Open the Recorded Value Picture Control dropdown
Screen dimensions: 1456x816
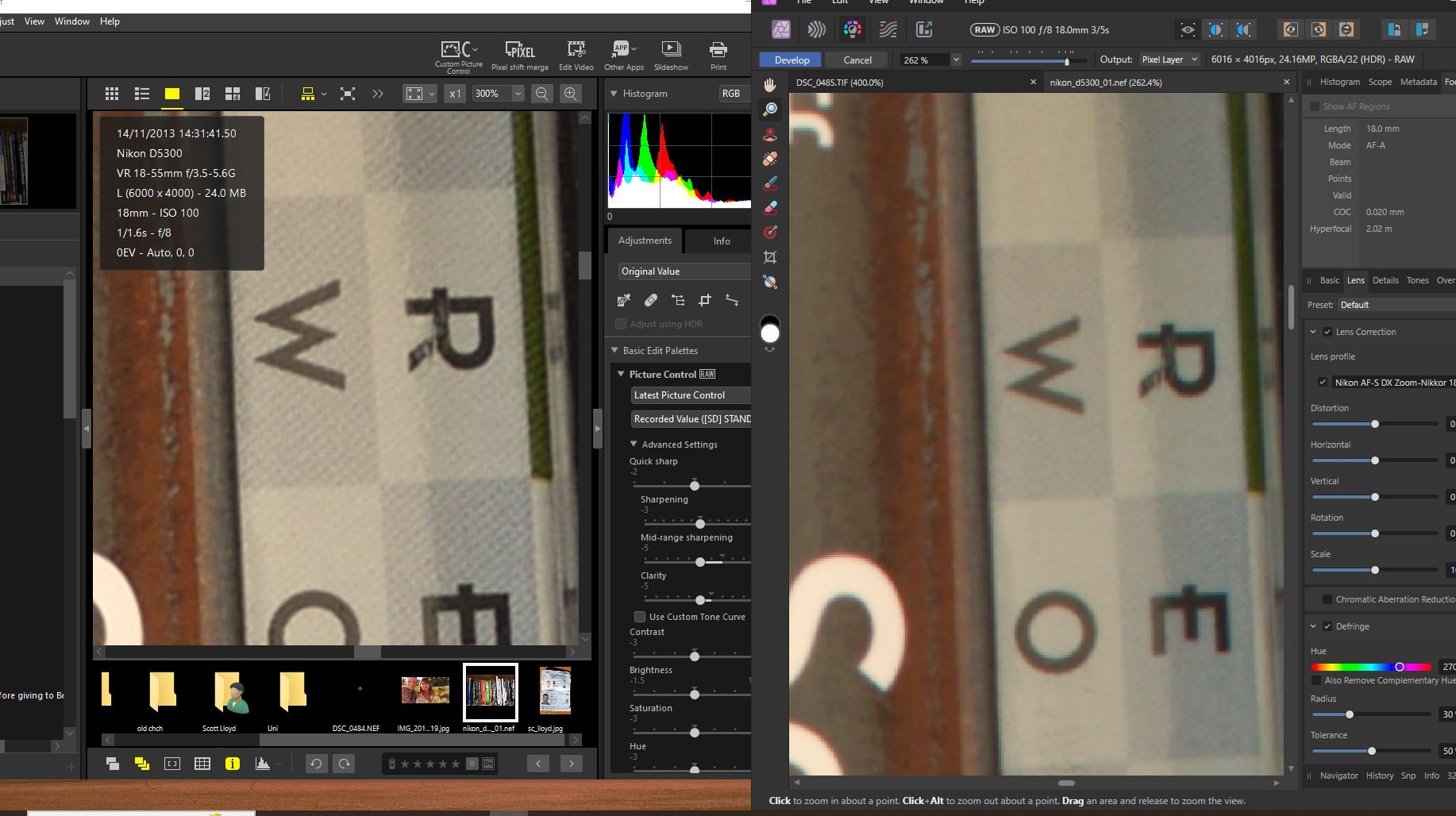691,419
